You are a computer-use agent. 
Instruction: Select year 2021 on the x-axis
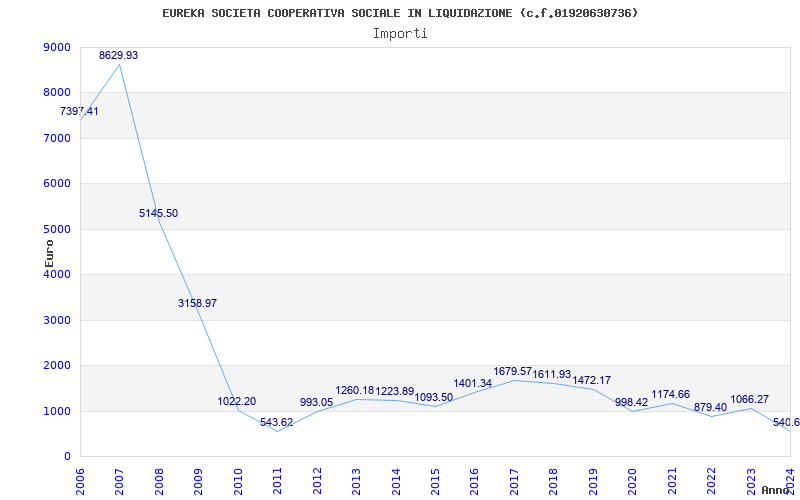coord(671,481)
